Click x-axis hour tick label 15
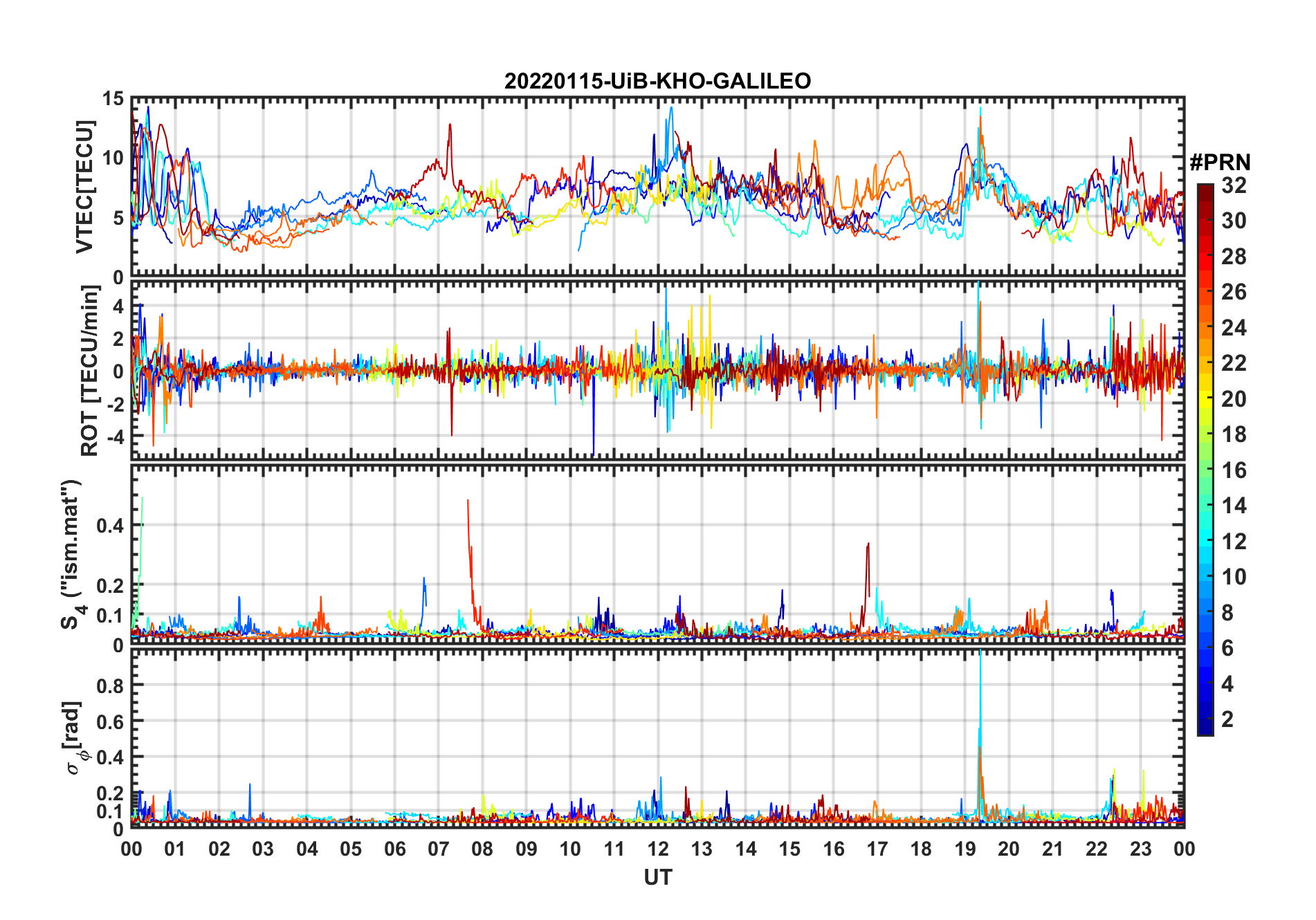This screenshot has width=1316, height=920. [789, 849]
